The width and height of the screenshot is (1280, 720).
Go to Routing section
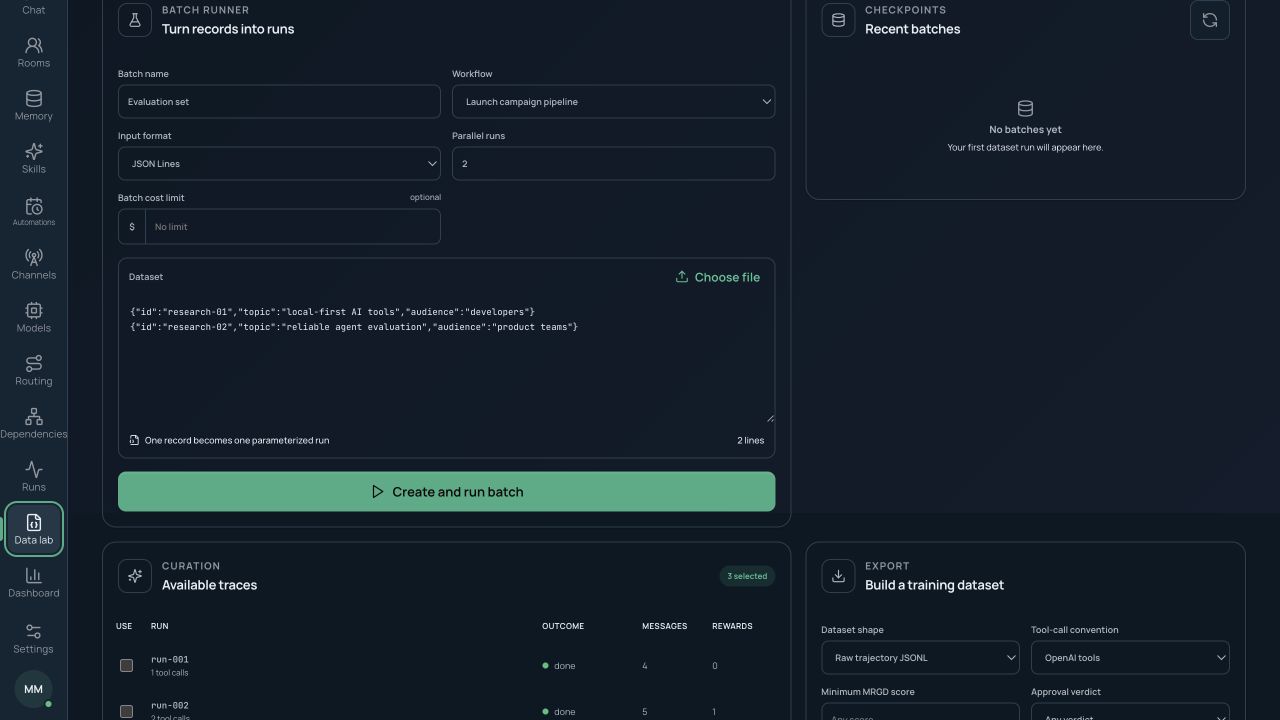coord(33,370)
